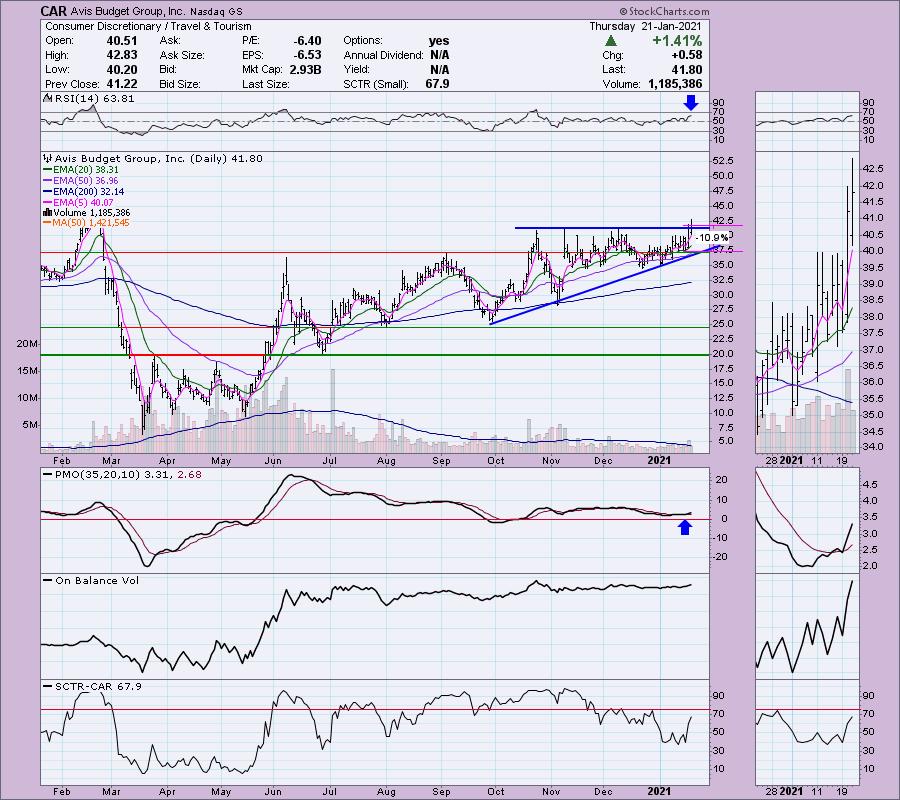Click the 42.5 price axis label on main chart

click(723, 220)
